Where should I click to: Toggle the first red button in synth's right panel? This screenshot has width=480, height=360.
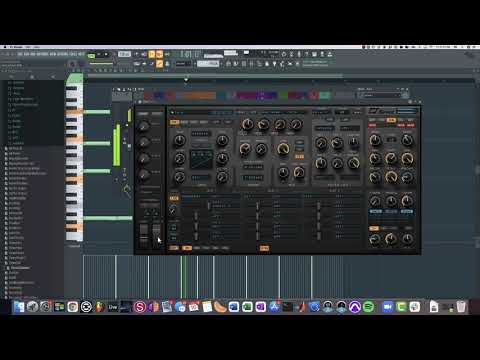pos(372,125)
